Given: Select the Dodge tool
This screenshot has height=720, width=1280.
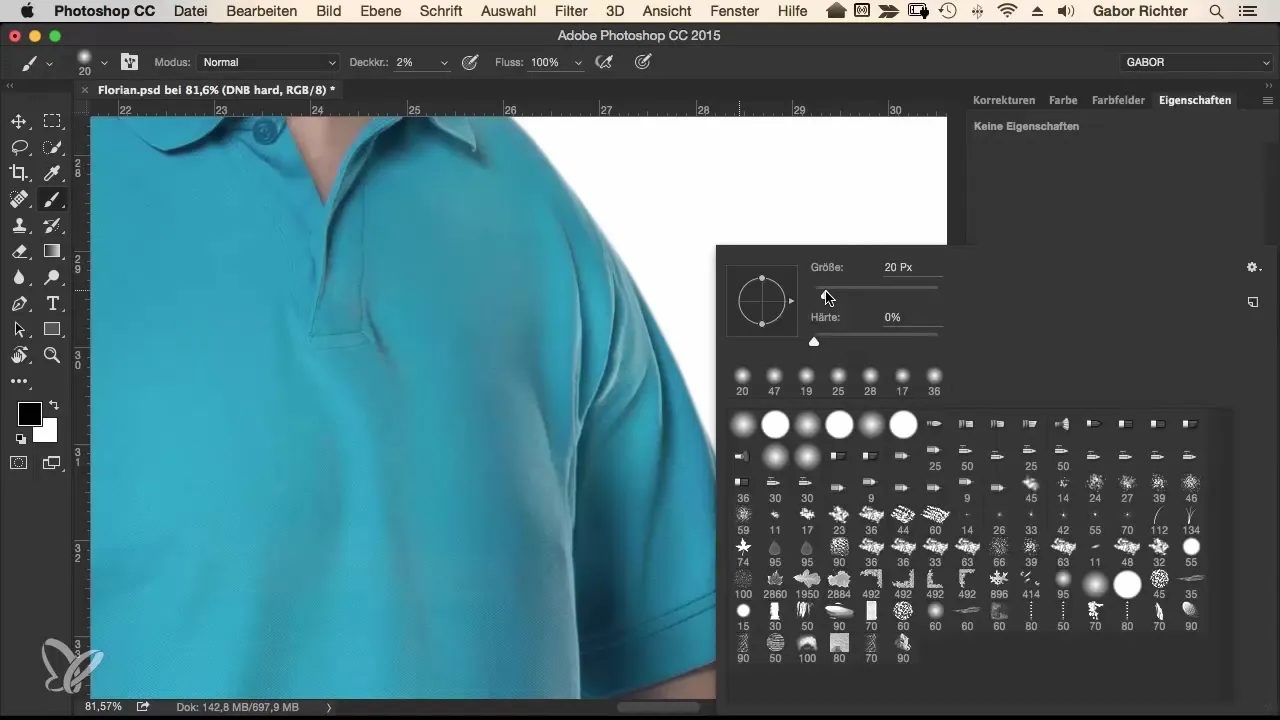Looking at the screenshot, I should click(x=52, y=278).
